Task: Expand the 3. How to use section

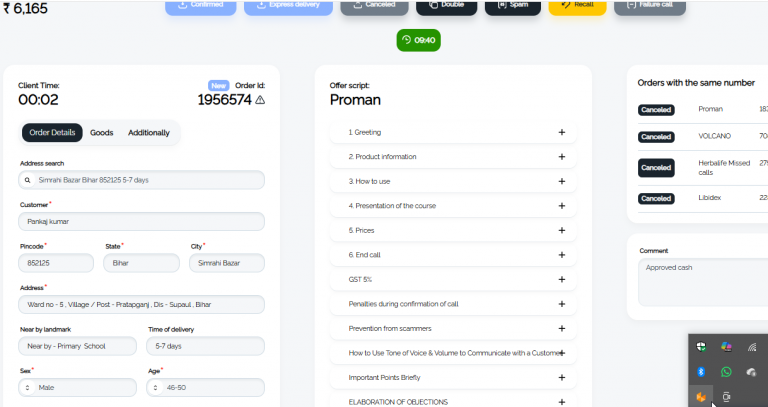Action: coord(453,181)
